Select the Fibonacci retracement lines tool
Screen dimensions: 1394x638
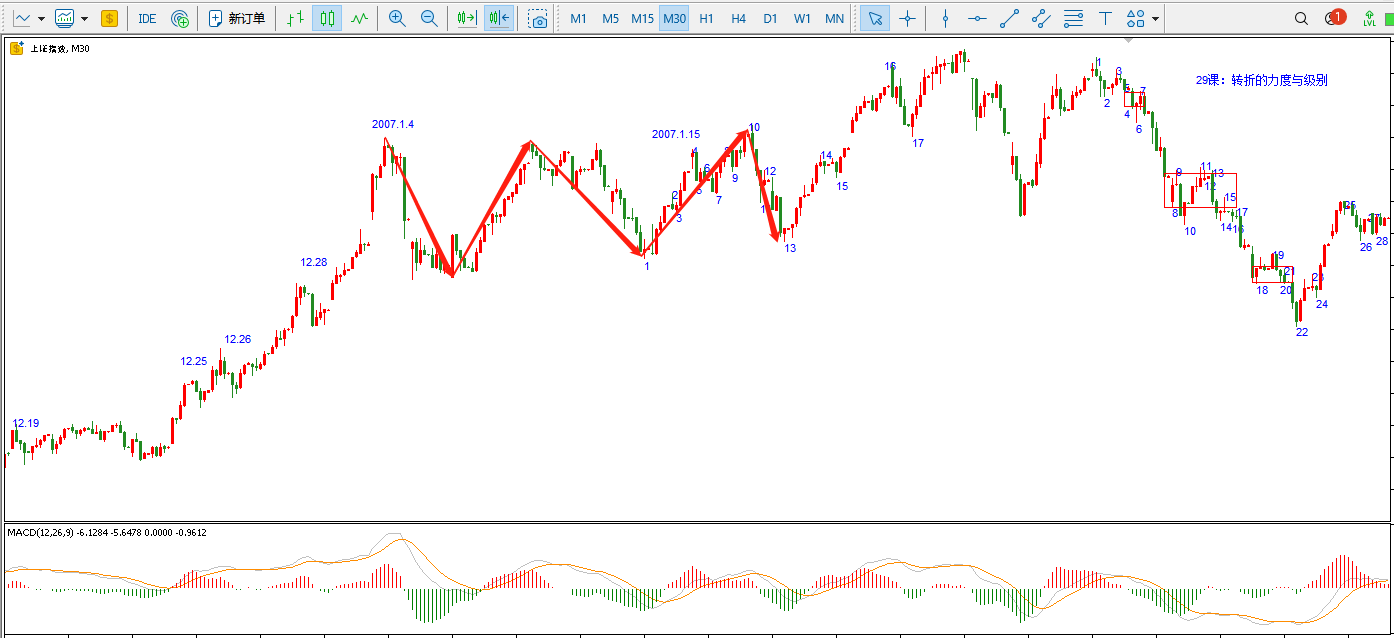(x=1073, y=18)
